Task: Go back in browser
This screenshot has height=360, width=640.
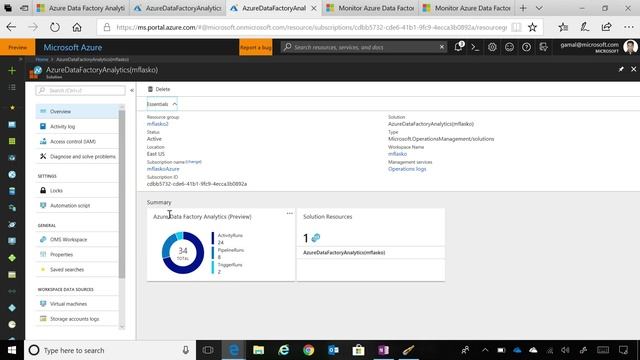Action: click(11, 27)
